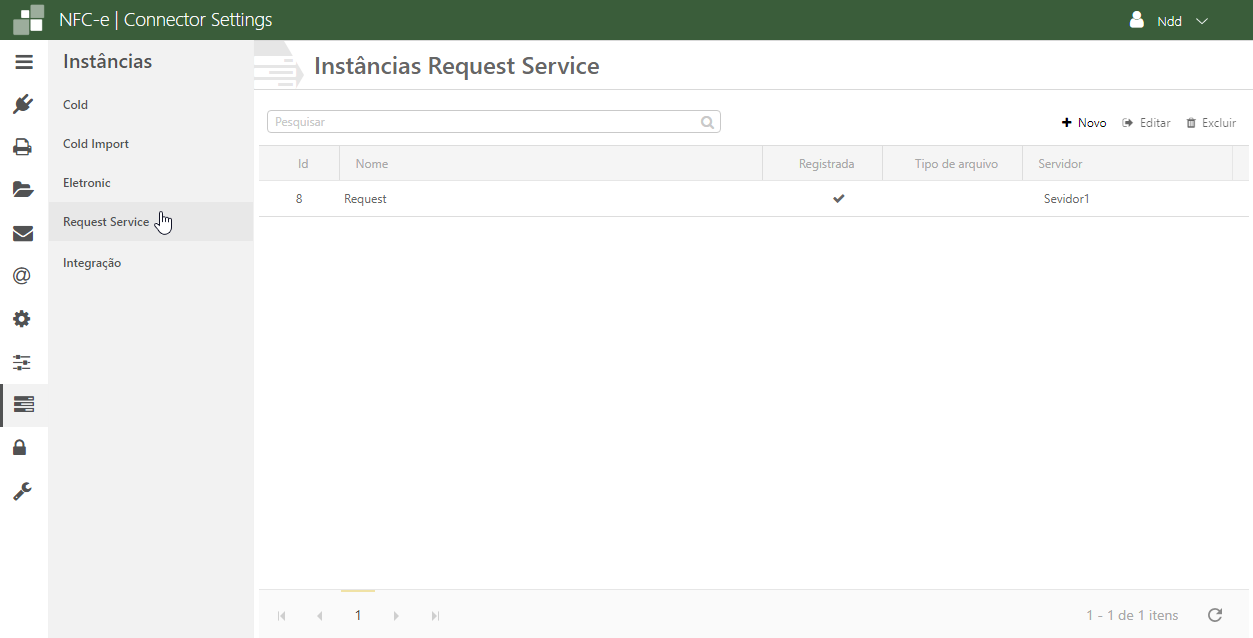Image resolution: width=1253 pixels, height=638 pixels.
Task: Open the sliders icon in sidebar
Action: (22, 362)
